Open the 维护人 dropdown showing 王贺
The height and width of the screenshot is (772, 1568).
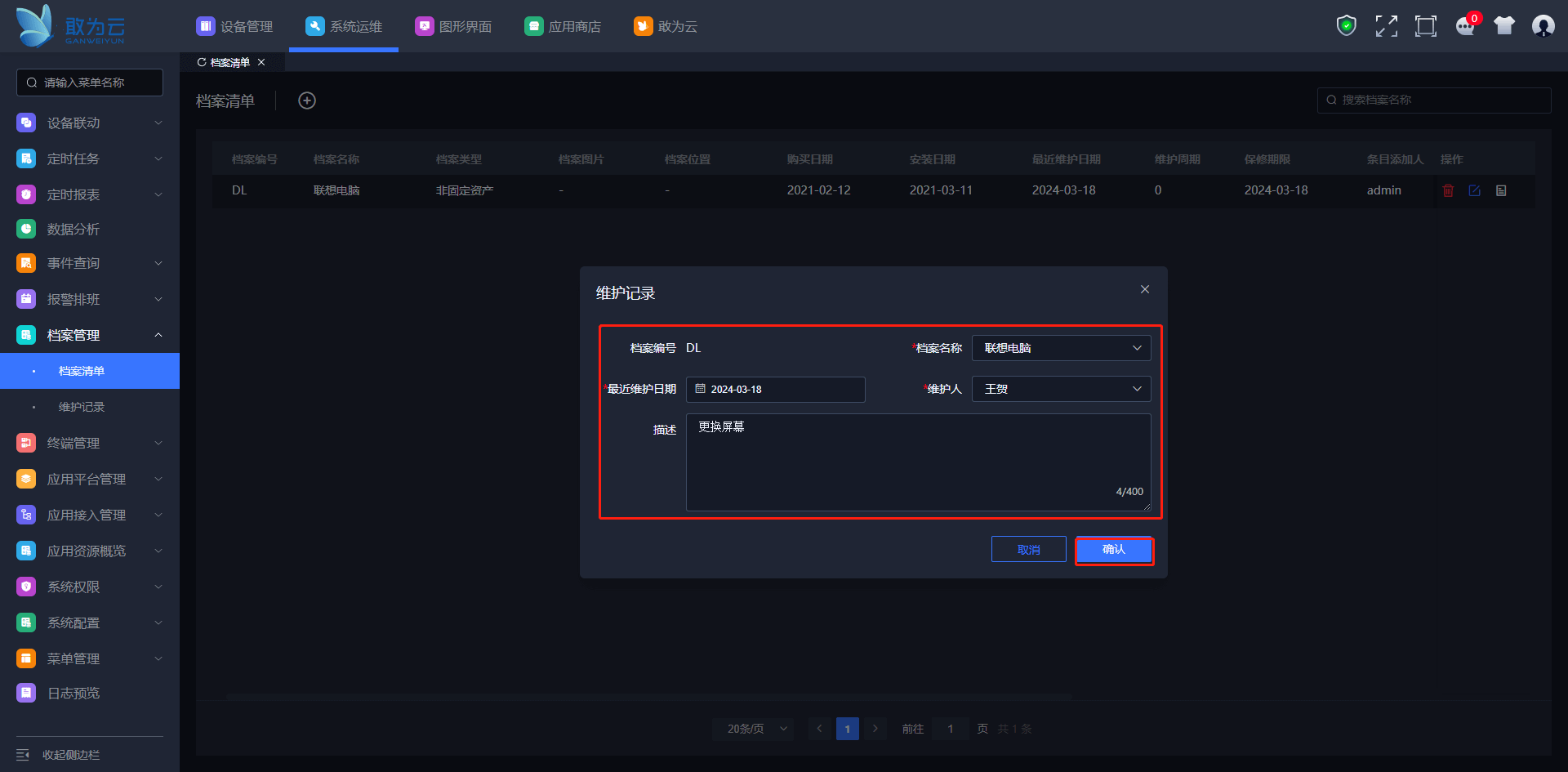(1061, 389)
